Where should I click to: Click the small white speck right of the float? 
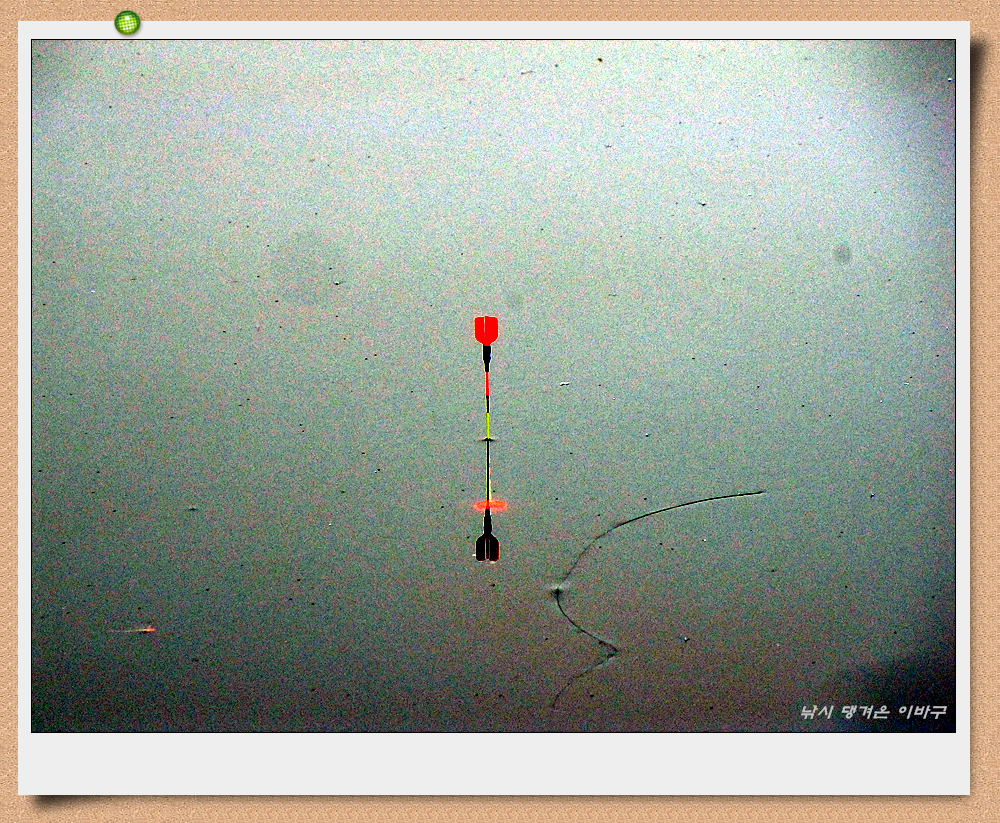click(564, 384)
